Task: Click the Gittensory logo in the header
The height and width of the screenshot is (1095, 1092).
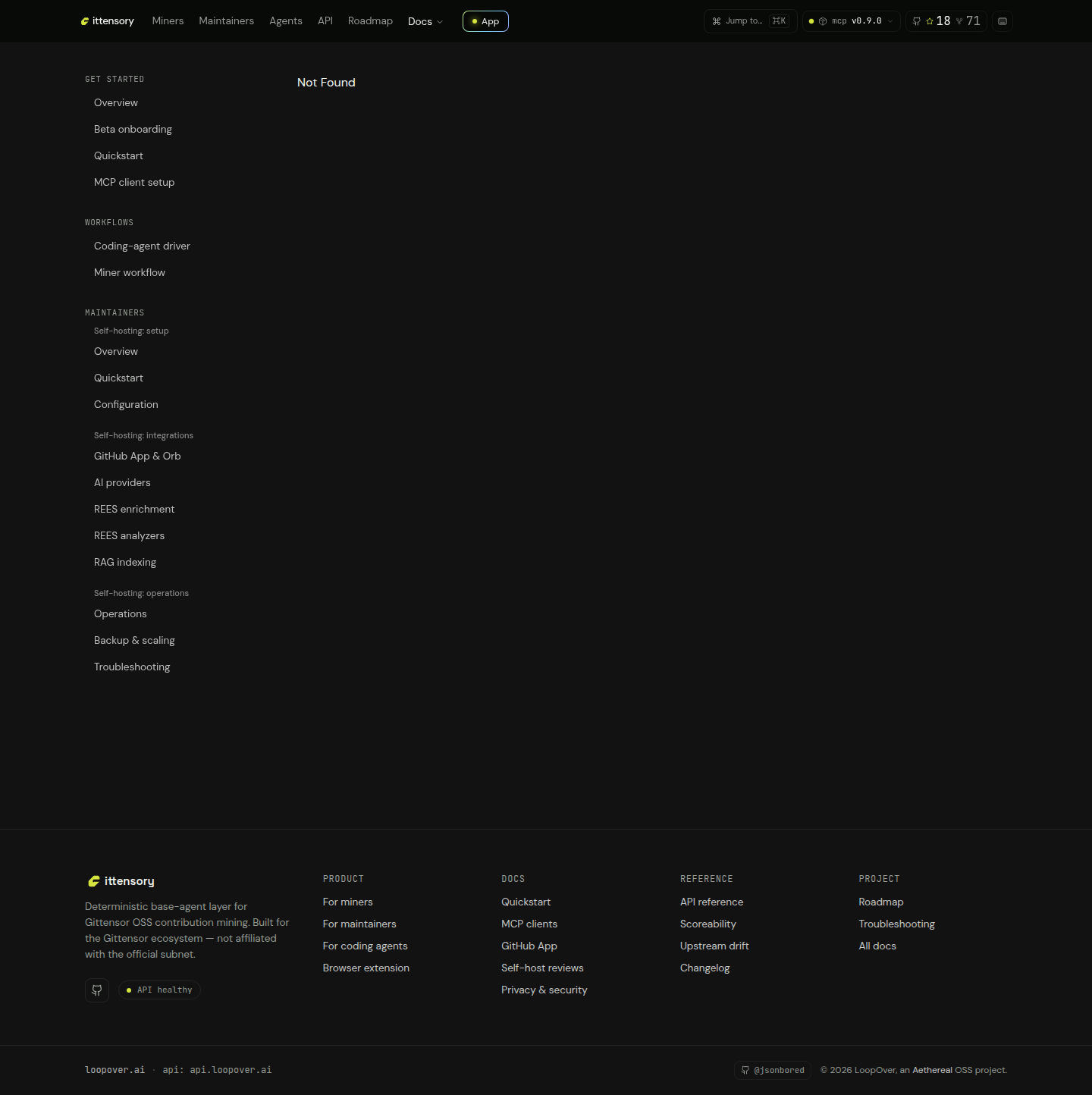Action: coord(107,21)
